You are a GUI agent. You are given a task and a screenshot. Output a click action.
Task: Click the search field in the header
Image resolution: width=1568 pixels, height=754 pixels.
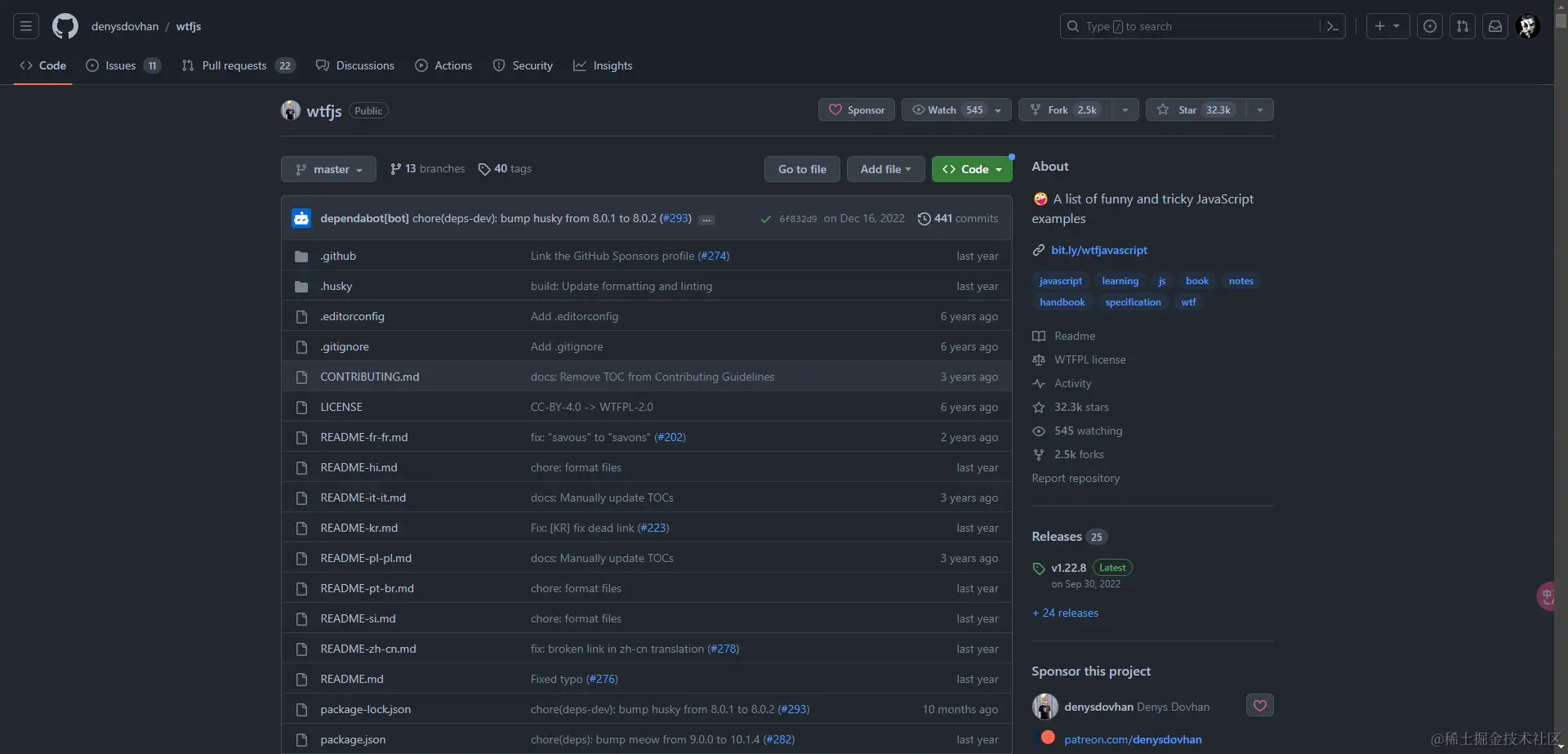1202,26
